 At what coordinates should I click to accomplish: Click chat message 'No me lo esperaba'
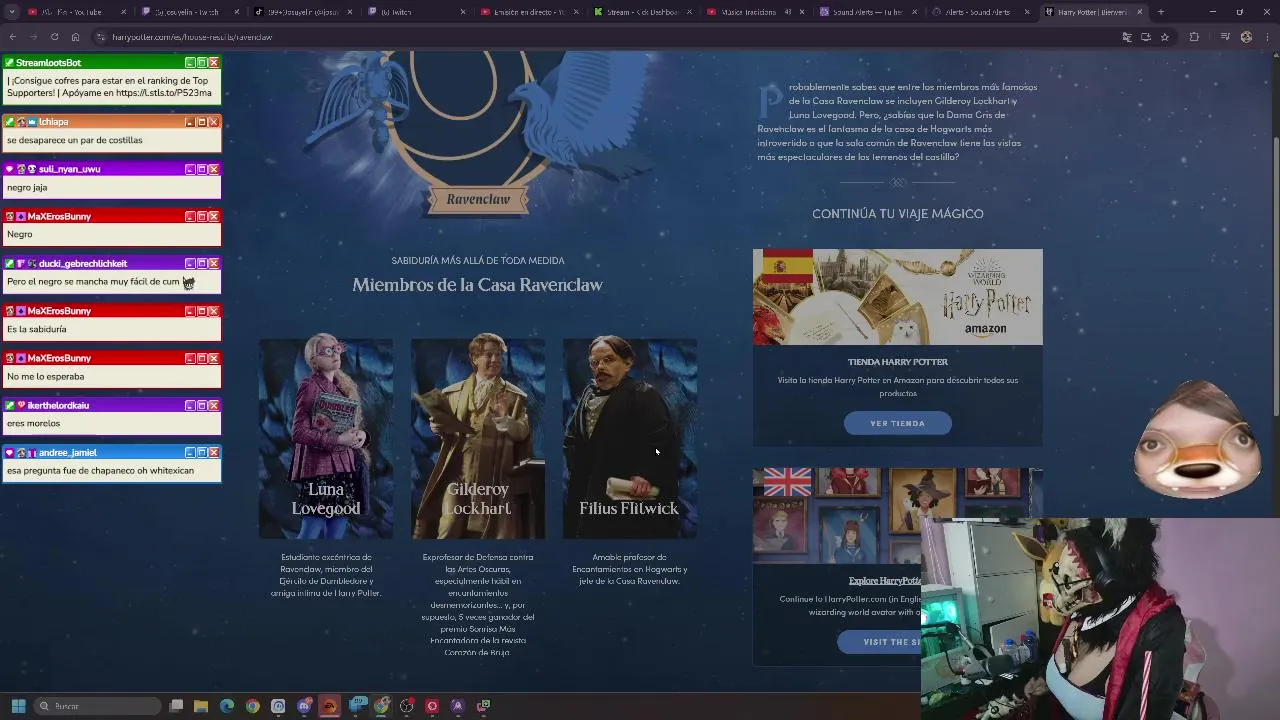pyautogui.click(x=45, y=377)
